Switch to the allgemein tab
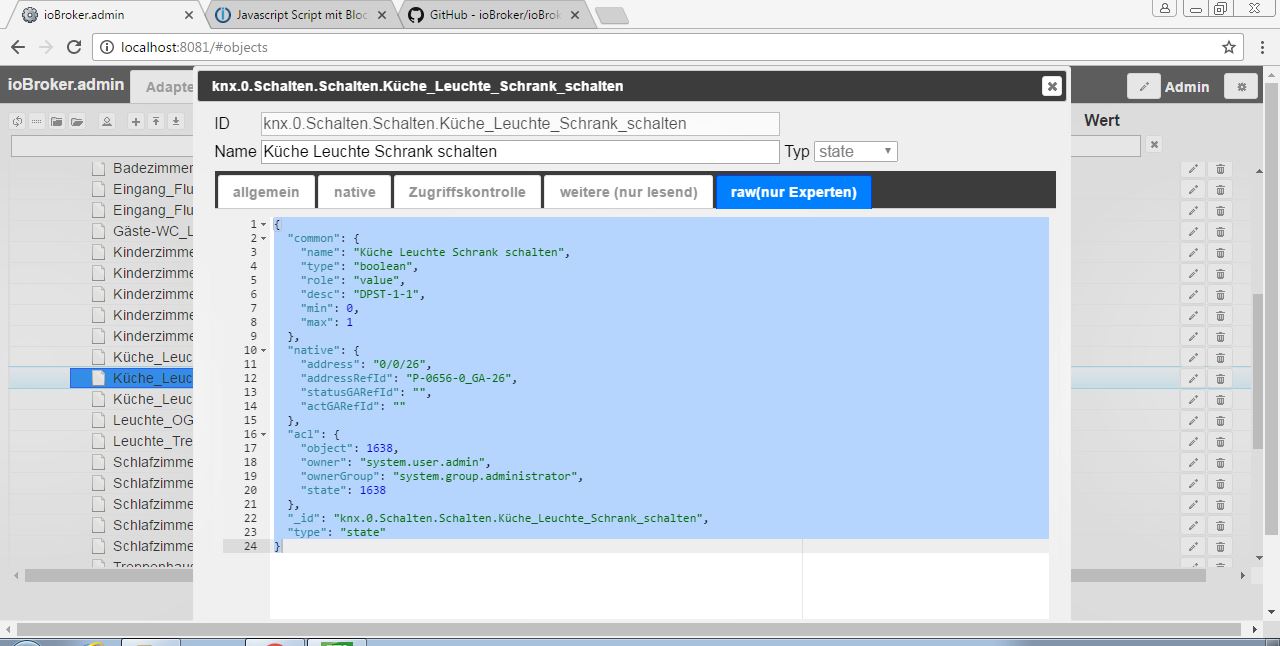This screenshot has height=646, width=1280. [x=266, y=192]
